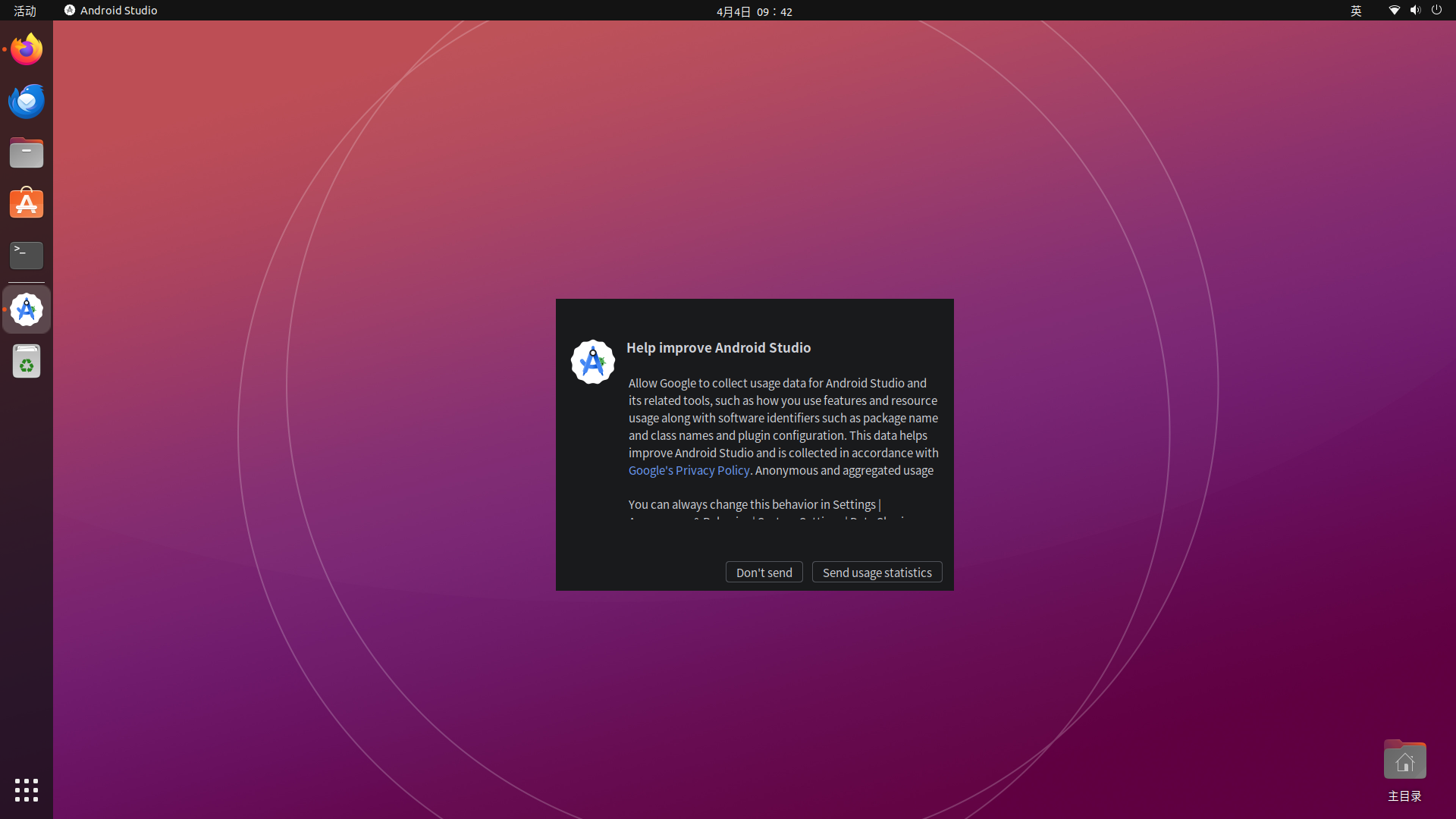Open the Files manager dock icon
The width and height of the screenshot is (1456, 819).
coord(27,152)
